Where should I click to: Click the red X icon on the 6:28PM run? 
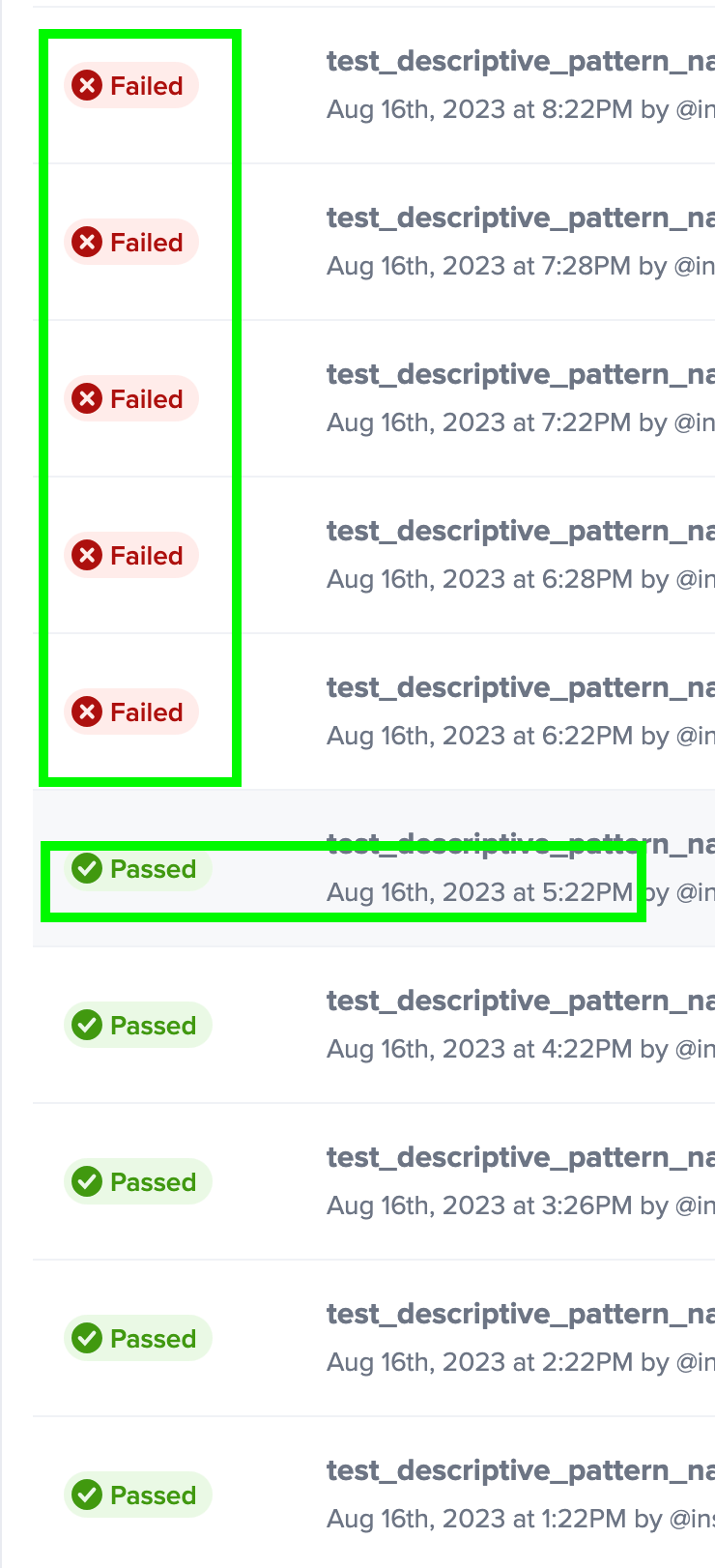click(87, 555)
